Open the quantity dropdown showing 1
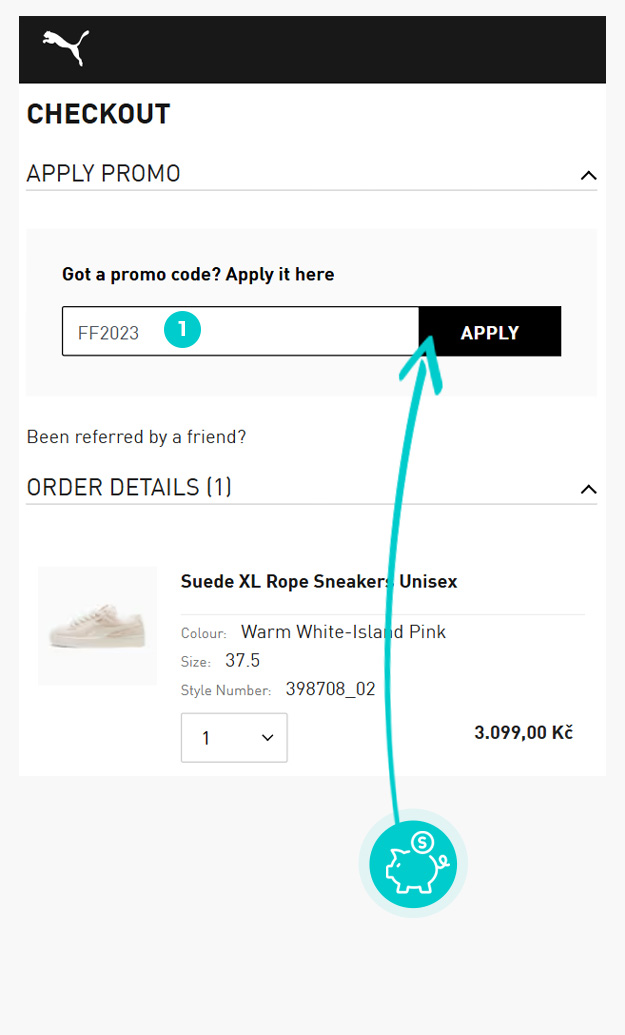 pos(234,738)
